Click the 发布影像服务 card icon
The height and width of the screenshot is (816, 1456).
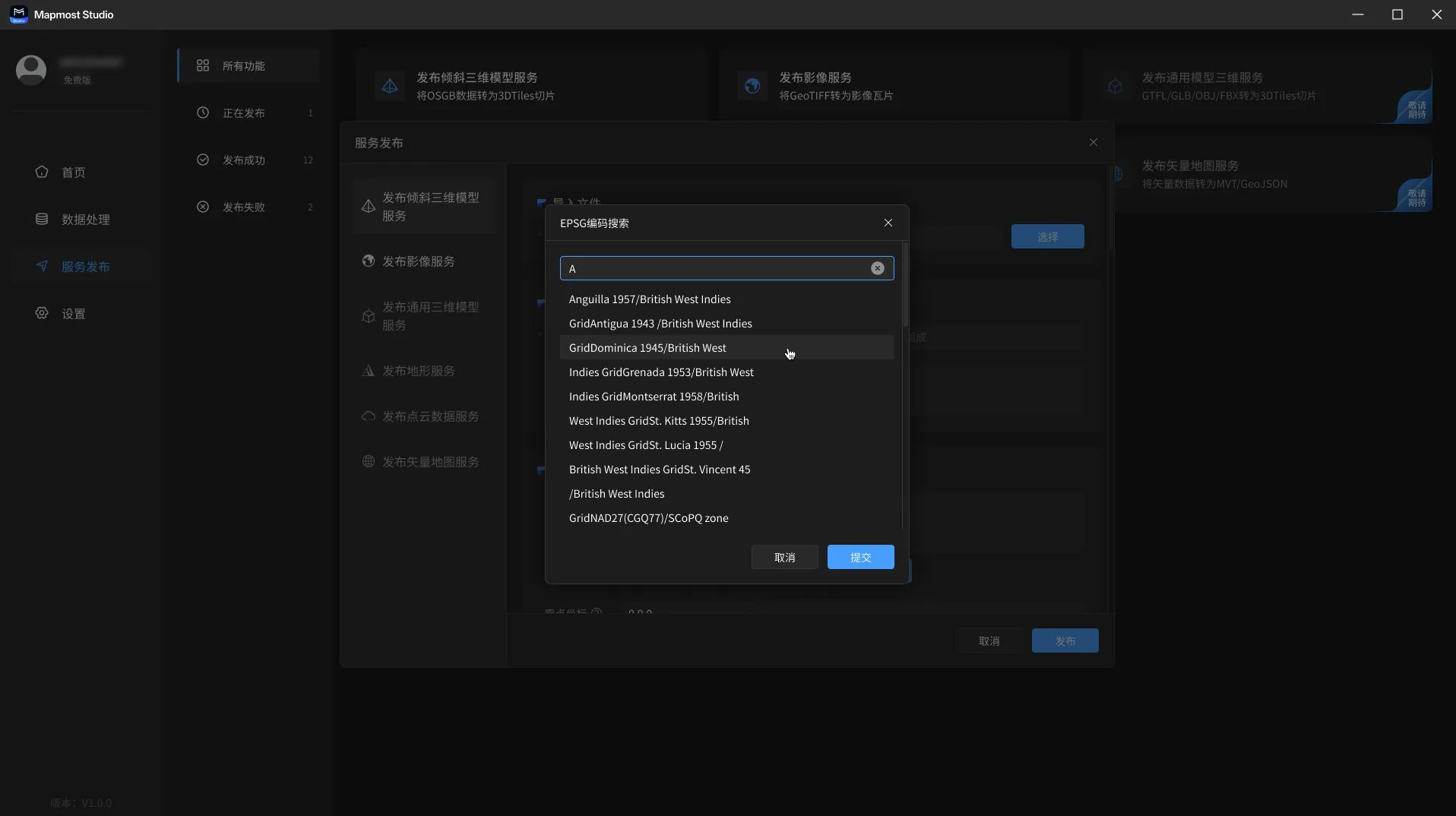pyautogui.click(x=752, y=86)
